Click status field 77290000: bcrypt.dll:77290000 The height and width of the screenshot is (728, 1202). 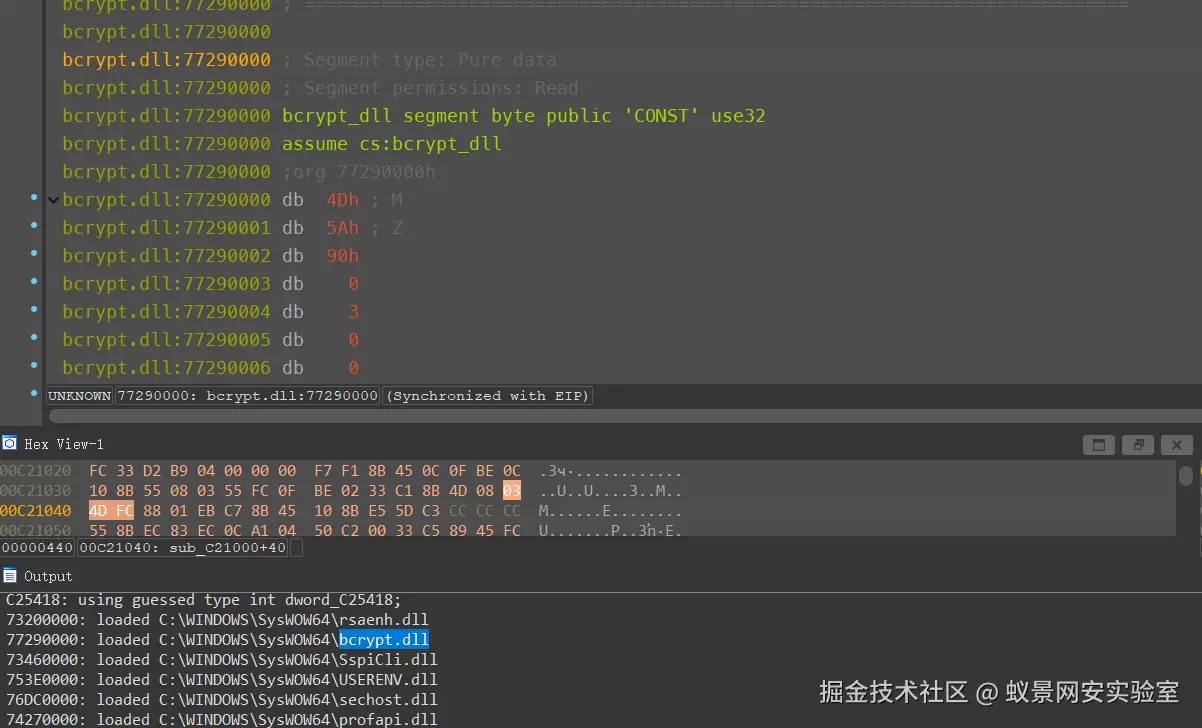point(248,396)
